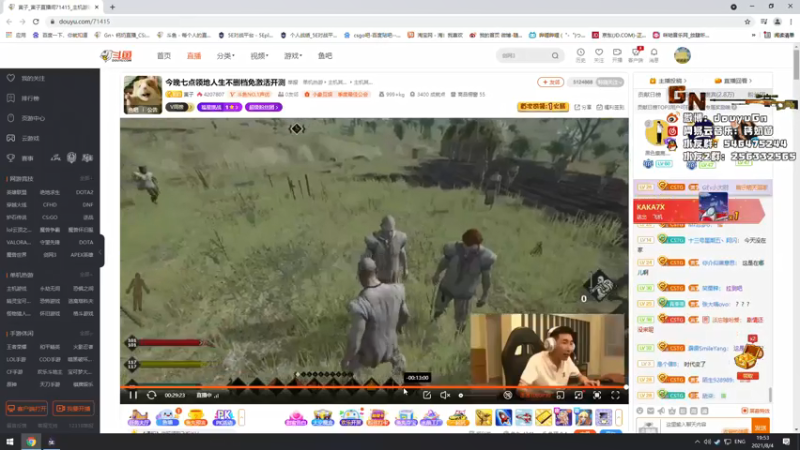This screenshot has width=800, height=450.
Task: Select the sports car gift icon
Action: click(458, 417)
